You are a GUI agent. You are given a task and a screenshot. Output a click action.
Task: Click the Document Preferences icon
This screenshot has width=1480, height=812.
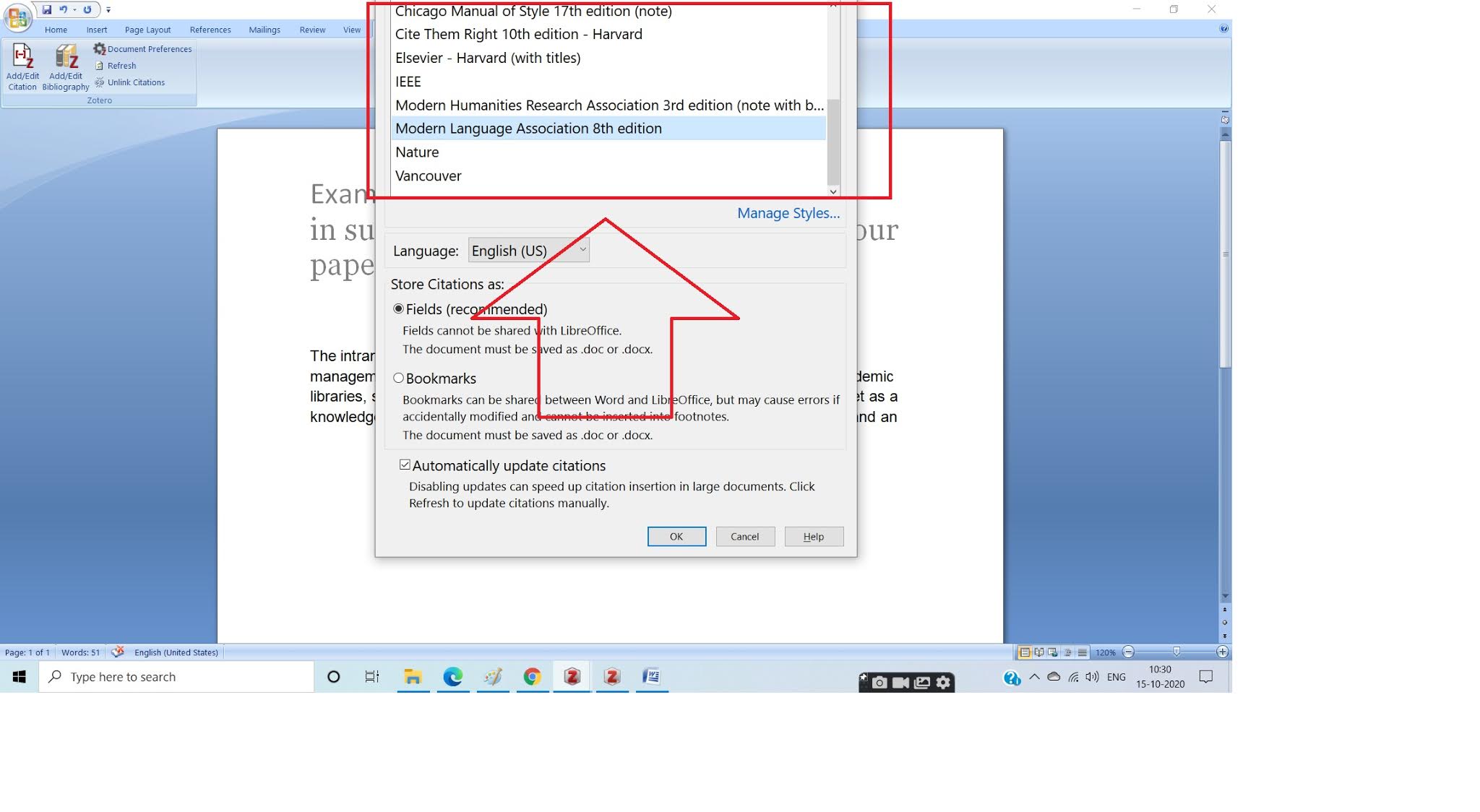(100, 49)
